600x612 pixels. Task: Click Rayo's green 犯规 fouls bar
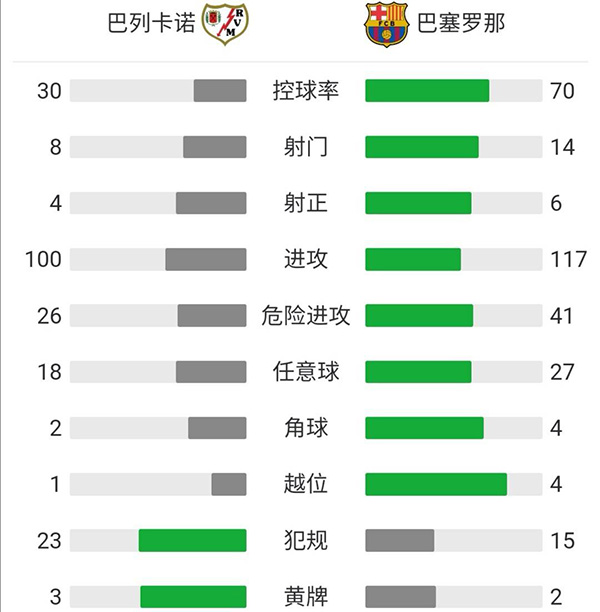192,541
